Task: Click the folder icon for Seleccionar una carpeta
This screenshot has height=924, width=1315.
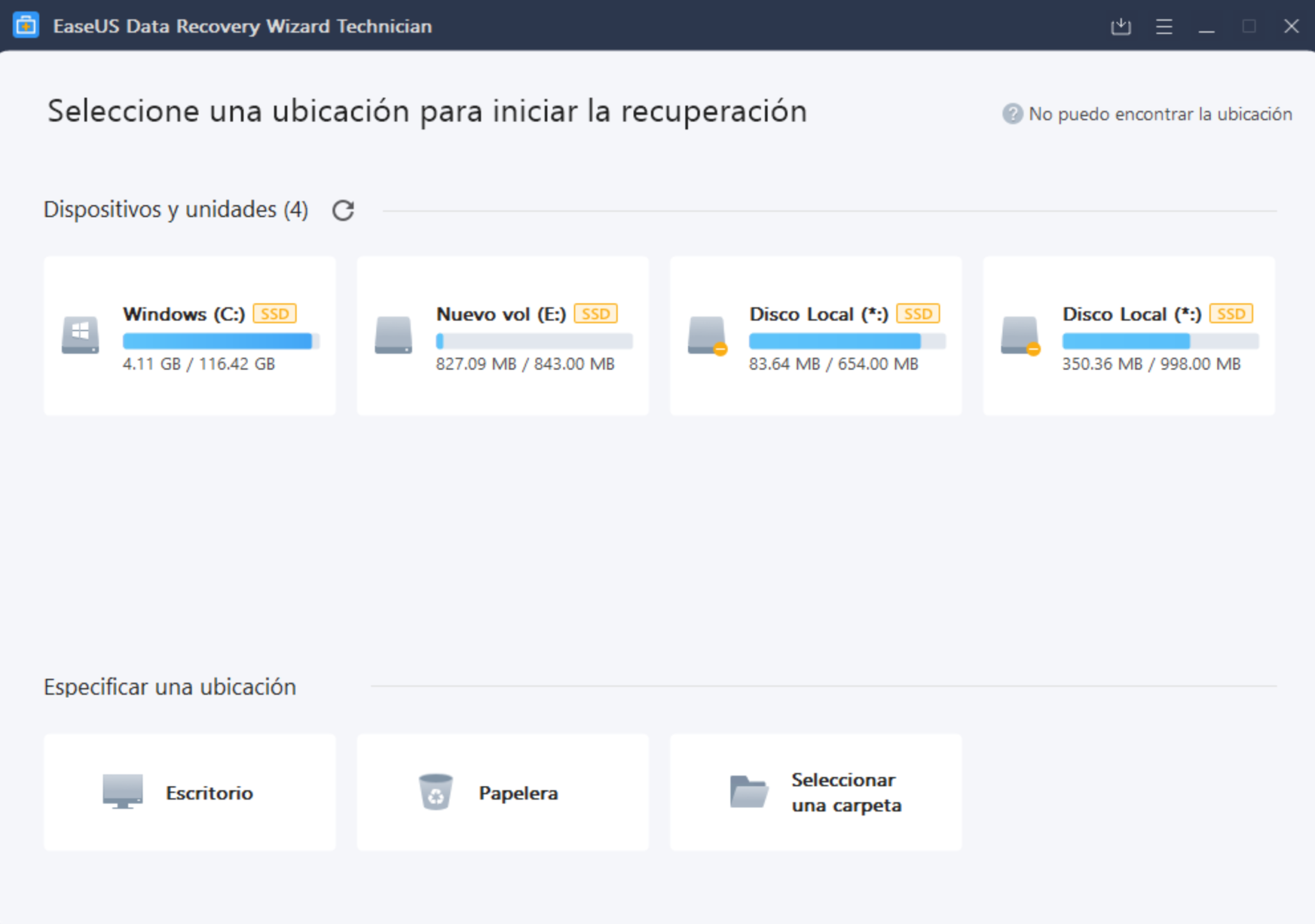Action: [749, 792]
